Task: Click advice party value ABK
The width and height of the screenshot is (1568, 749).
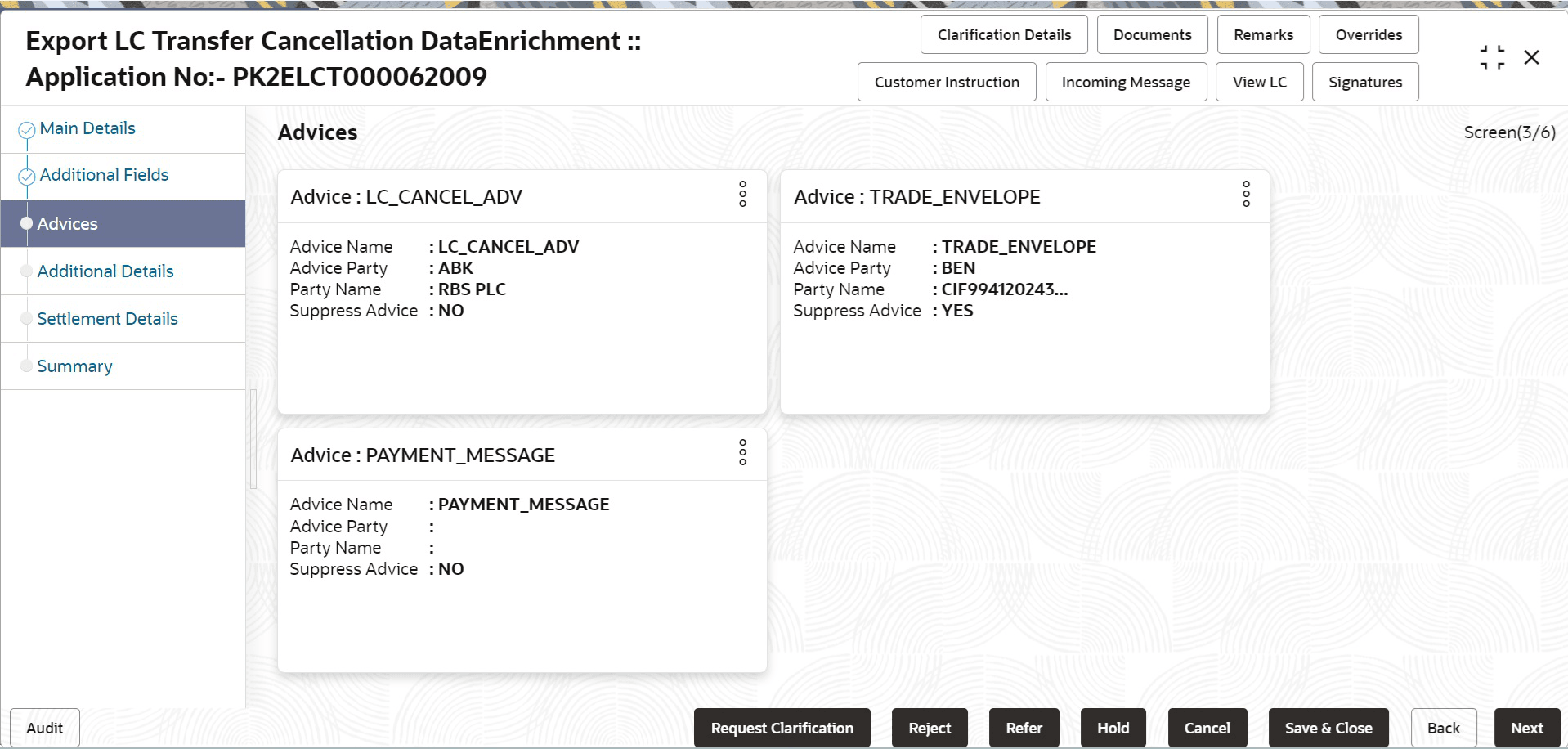Action: point(455,268)
